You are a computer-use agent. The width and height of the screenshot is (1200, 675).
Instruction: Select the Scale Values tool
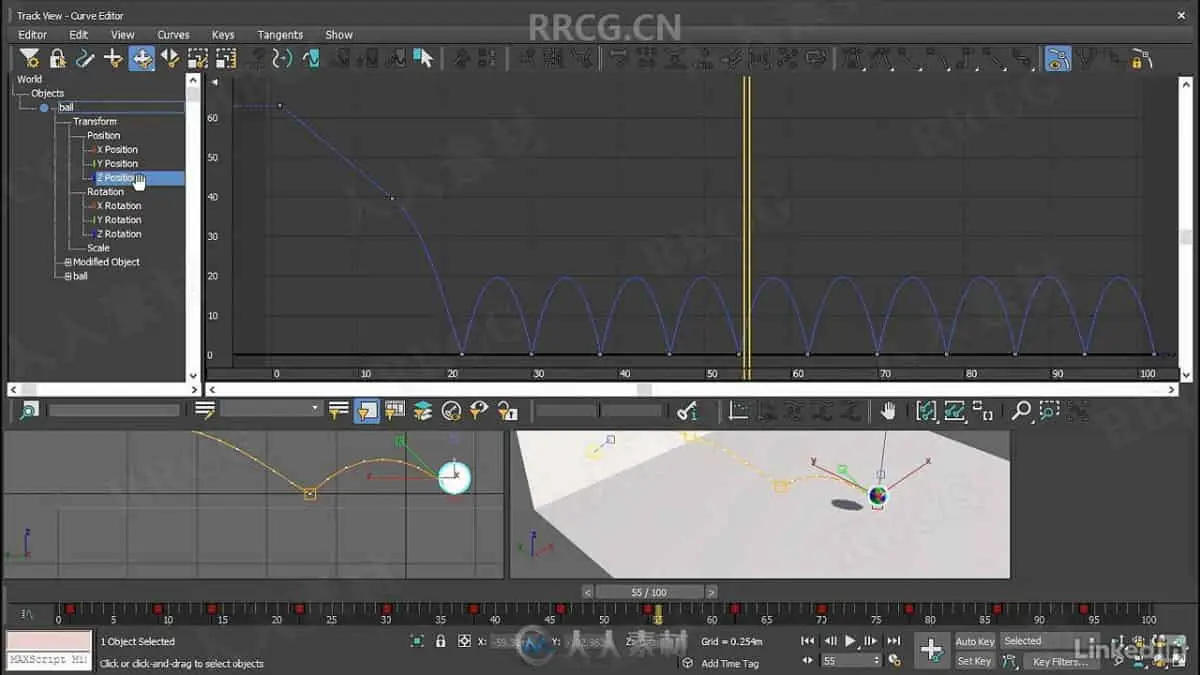point(226,58)
